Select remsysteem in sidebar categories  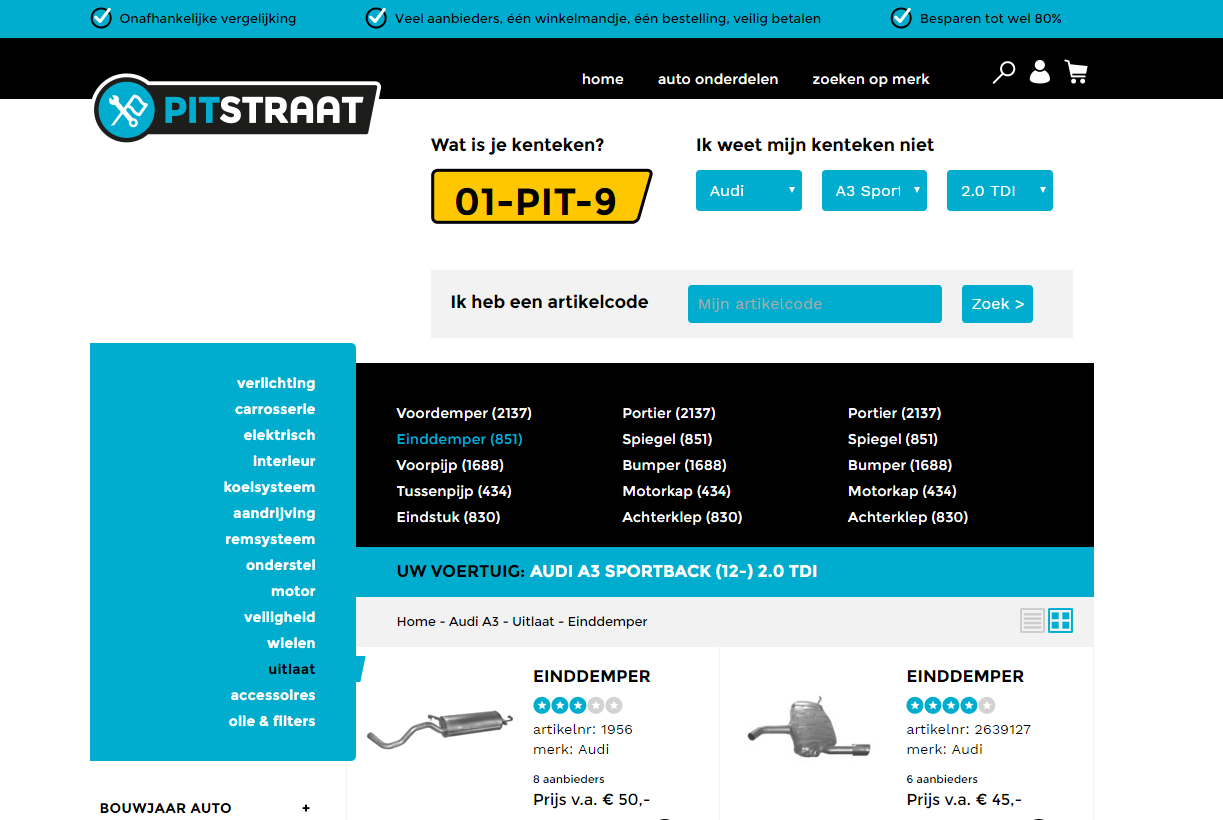[x=270, y=539]
